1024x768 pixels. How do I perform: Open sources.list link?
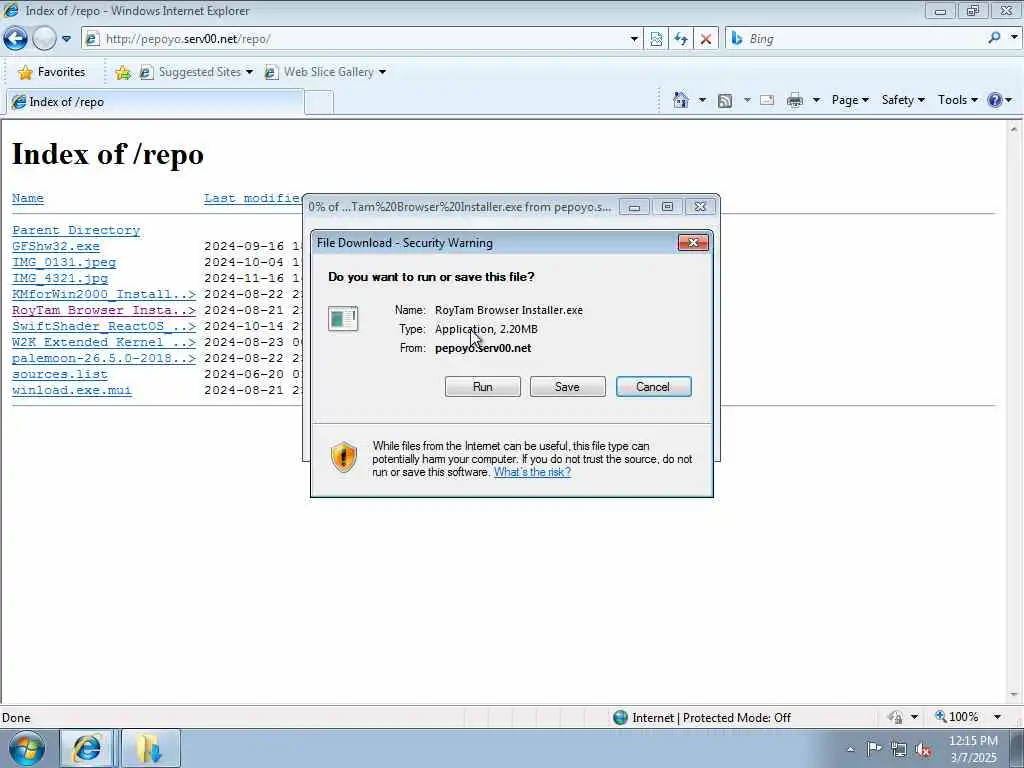59,374
